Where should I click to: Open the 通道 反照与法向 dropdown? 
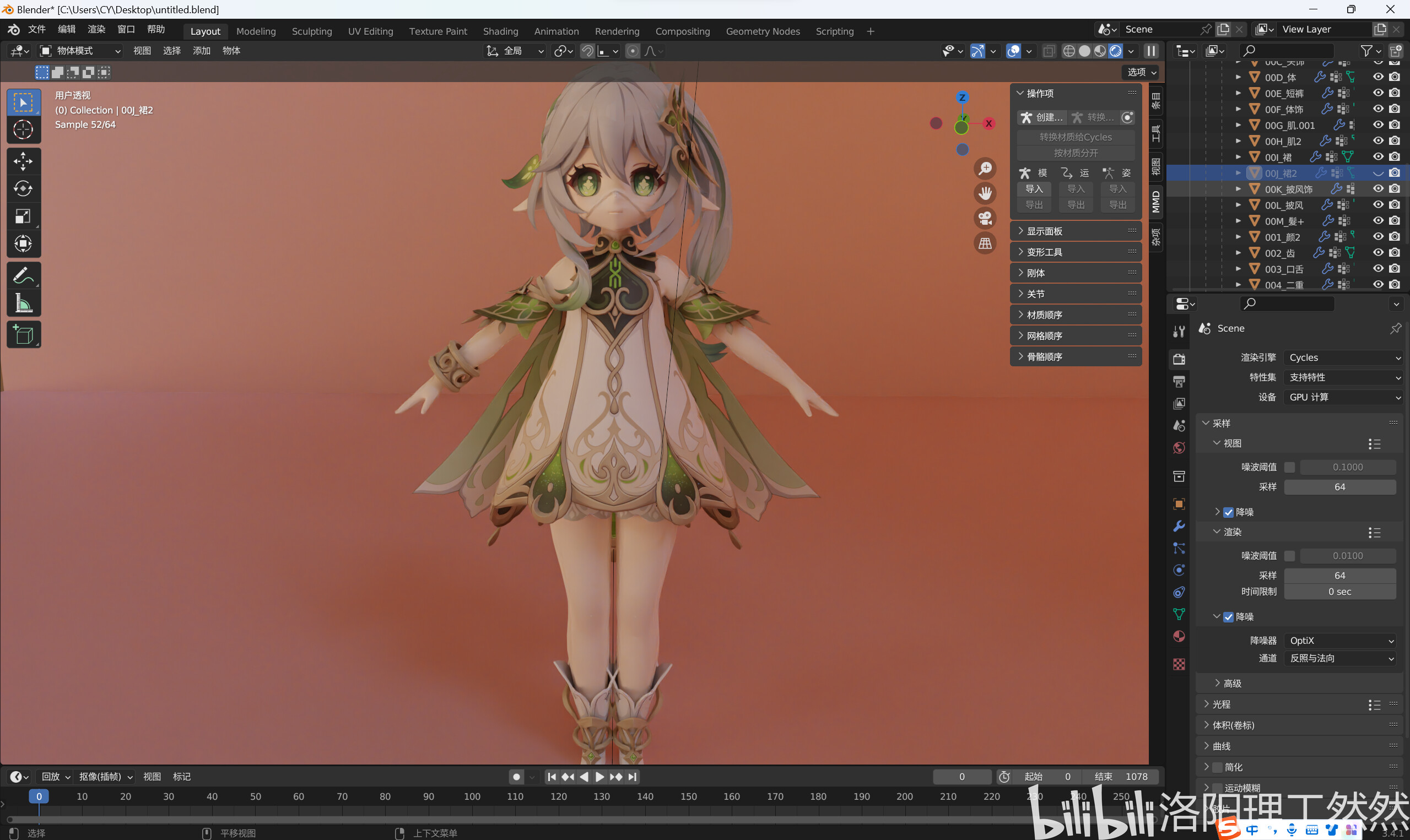coord(1340,658)
